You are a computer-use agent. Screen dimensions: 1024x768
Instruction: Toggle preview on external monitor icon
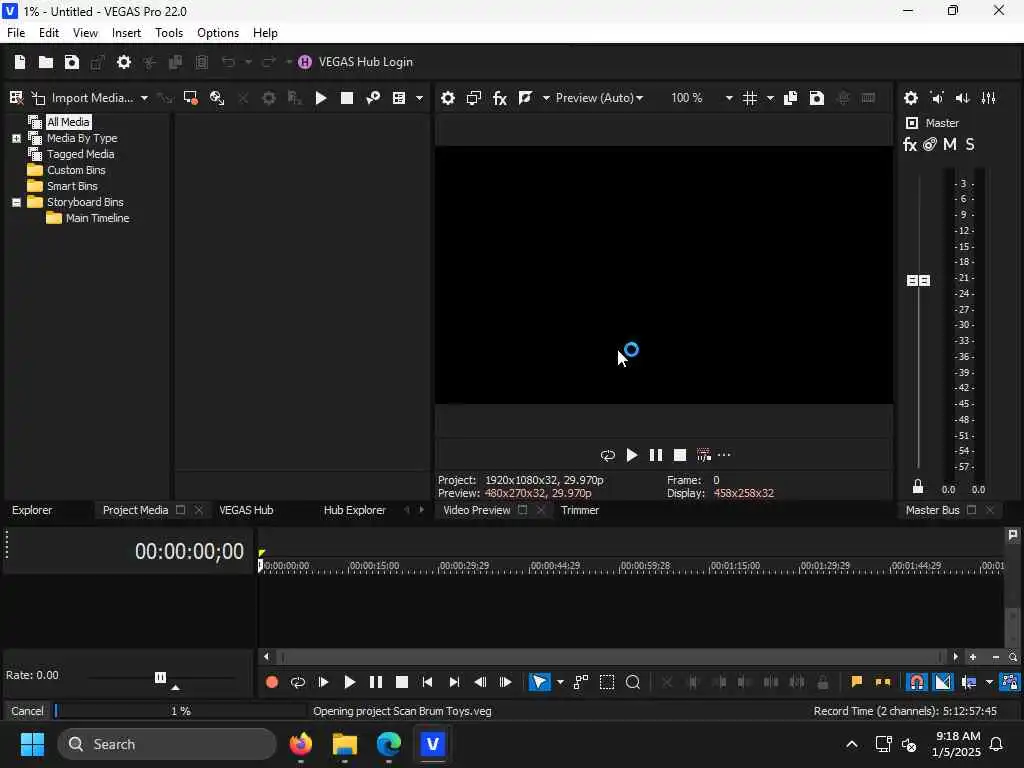coord(474,98)
